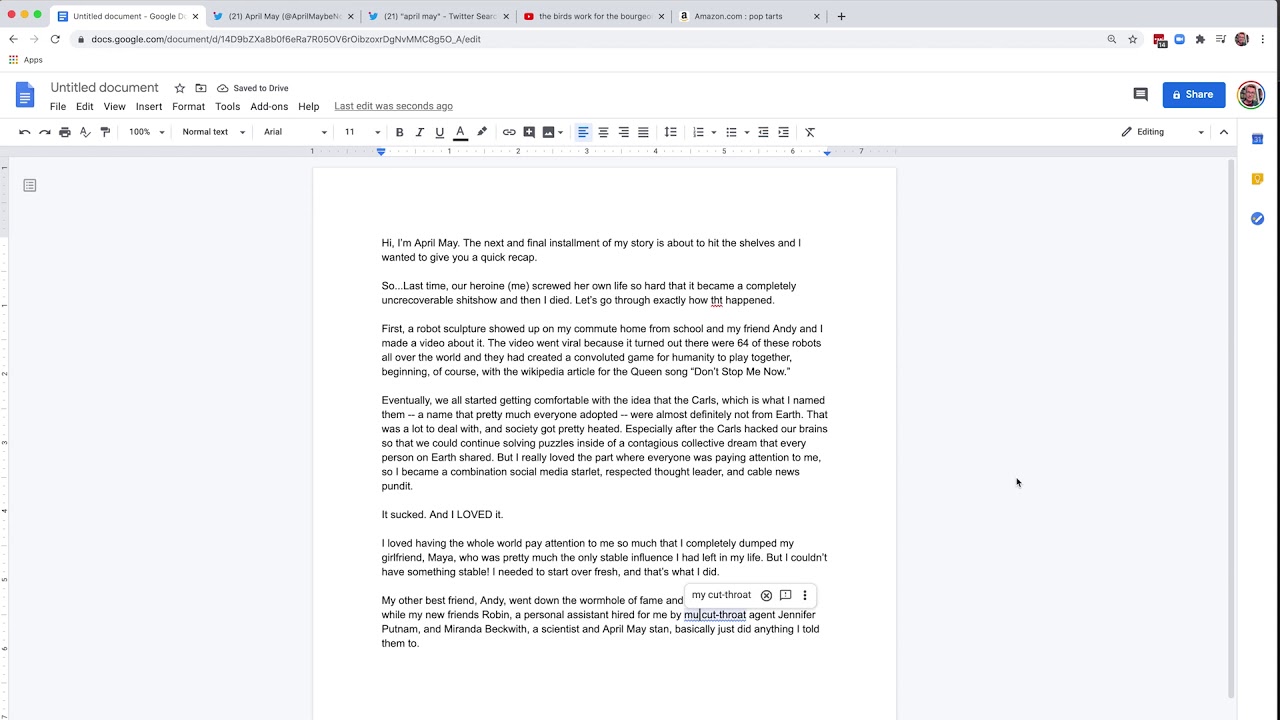
Task: Open more options in the suggestion popup
Action: click(x=804, y=596)
